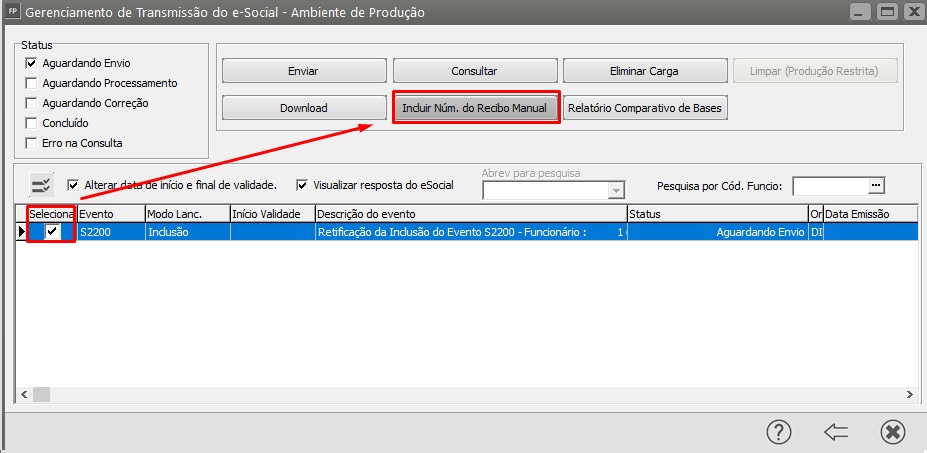Toggle Alterar data de início e final checkbox
The image size is (927, 453).
click(73, 185)
